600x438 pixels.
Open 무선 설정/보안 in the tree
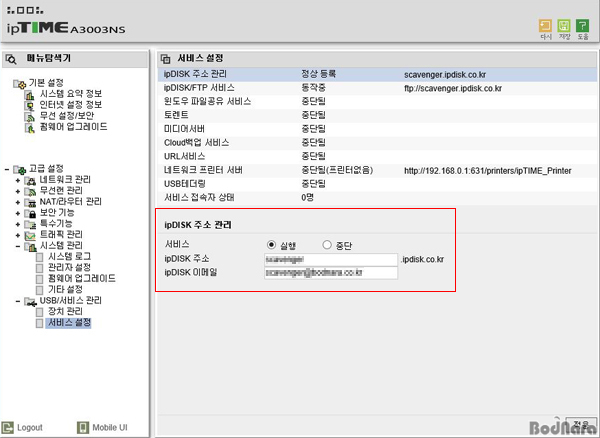pos(67,116)
